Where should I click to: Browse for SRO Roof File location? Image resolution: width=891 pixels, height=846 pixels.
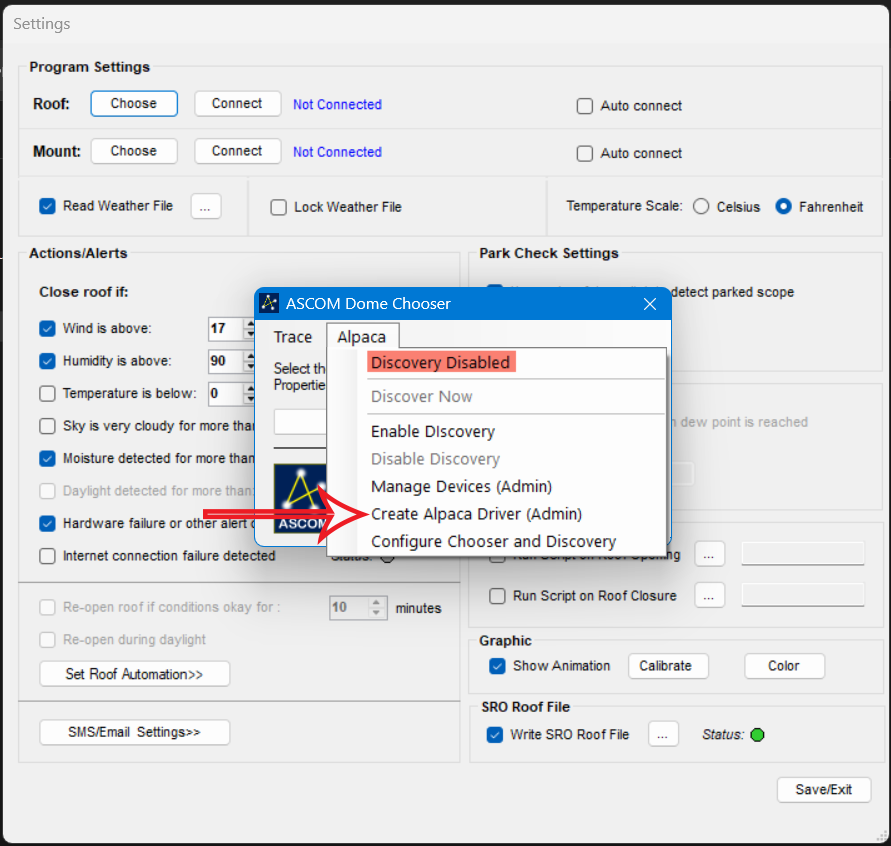pyautogui.click(x=663, y=734)
